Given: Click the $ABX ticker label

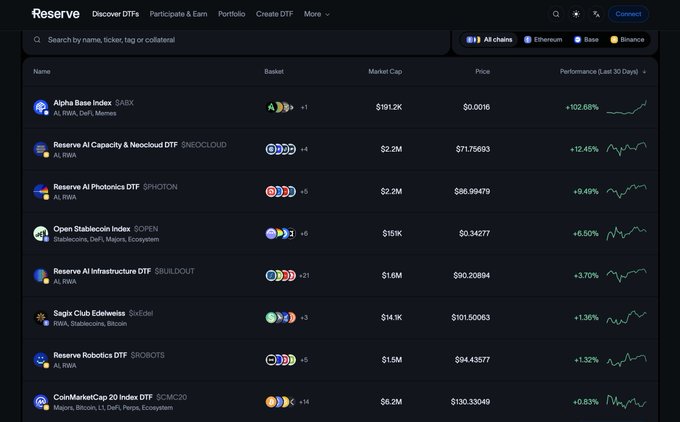Looking at the screenshot, I should coord(124,103).
